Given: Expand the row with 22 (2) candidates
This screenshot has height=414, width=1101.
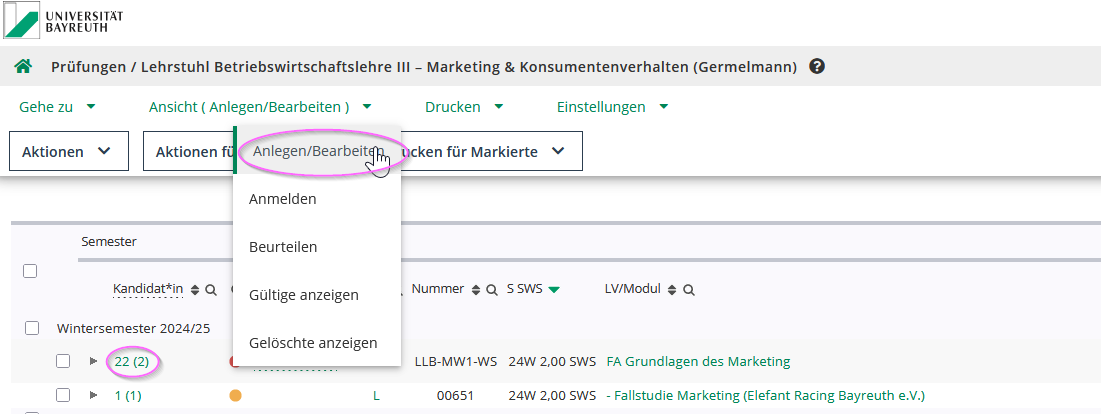Looking at the screenshot, I should click(x=94, y=361).
